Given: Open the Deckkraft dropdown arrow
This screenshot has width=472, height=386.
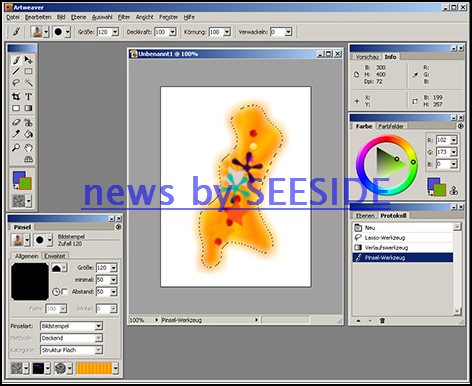Looking at the screenshot, I should (173, 32).
